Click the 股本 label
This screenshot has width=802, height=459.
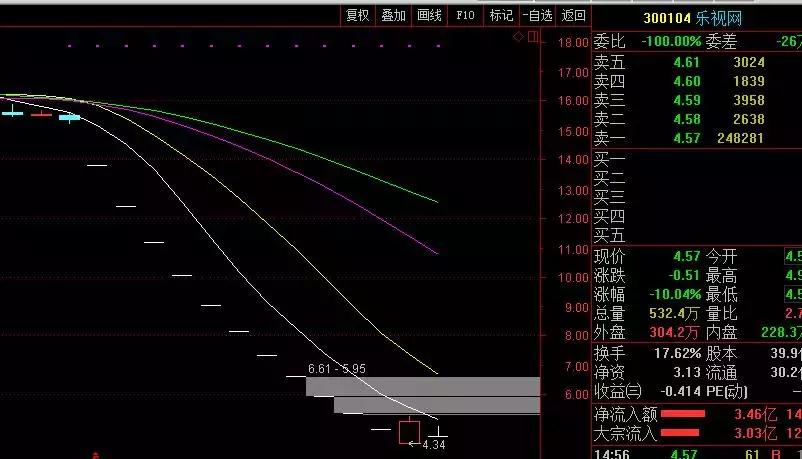pos(721,353)
